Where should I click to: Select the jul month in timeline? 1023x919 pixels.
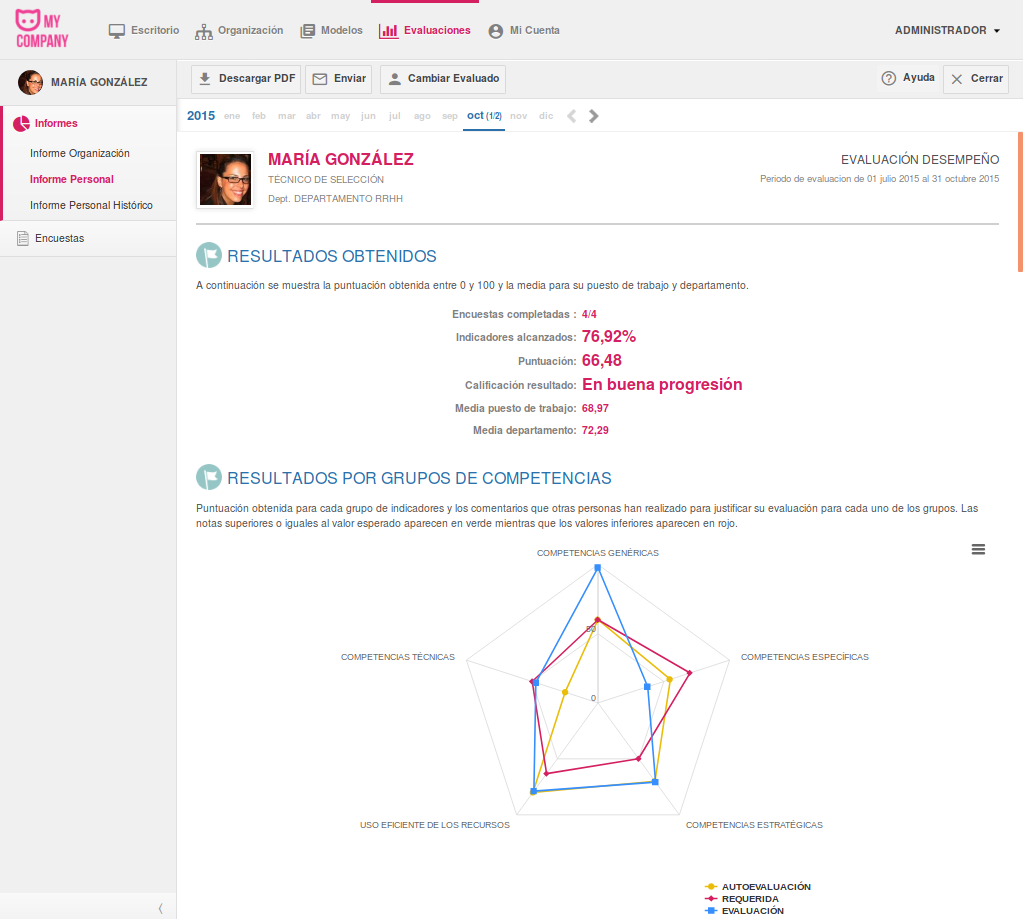coord(395,116)
